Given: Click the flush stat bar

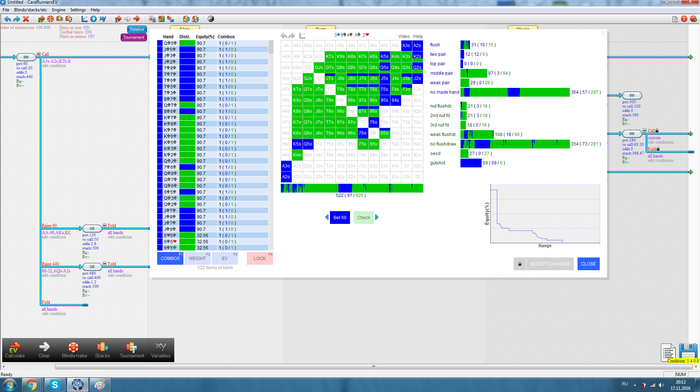Looking at the screenshot, I should [465, 45].
